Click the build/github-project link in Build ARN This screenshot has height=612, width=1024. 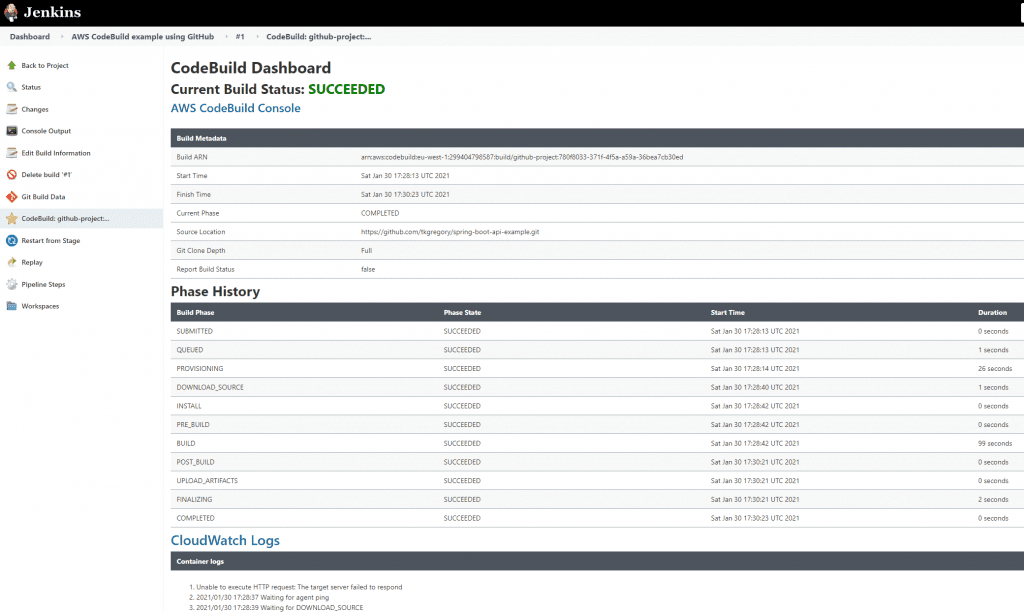[526, 157]
